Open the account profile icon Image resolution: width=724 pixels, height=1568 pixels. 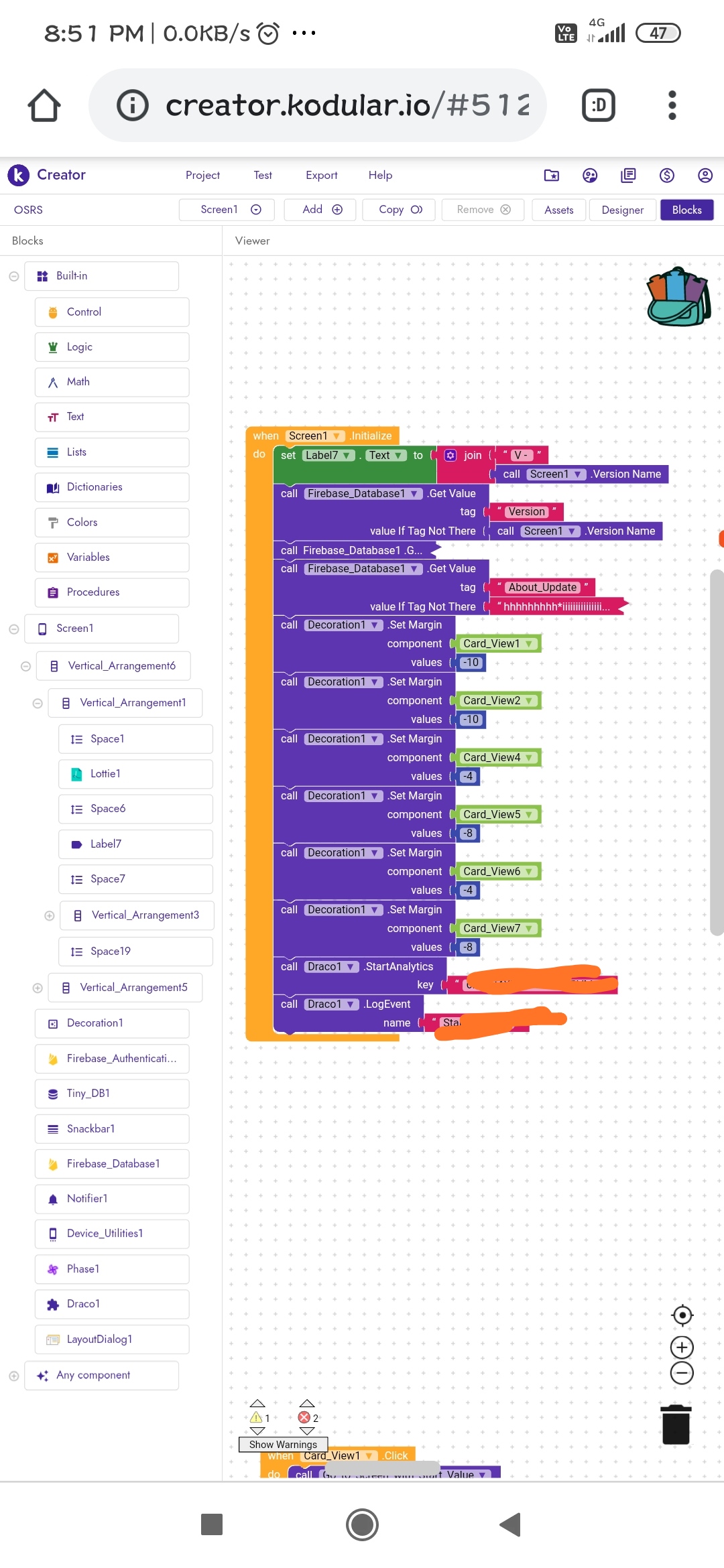click(705, 176)
